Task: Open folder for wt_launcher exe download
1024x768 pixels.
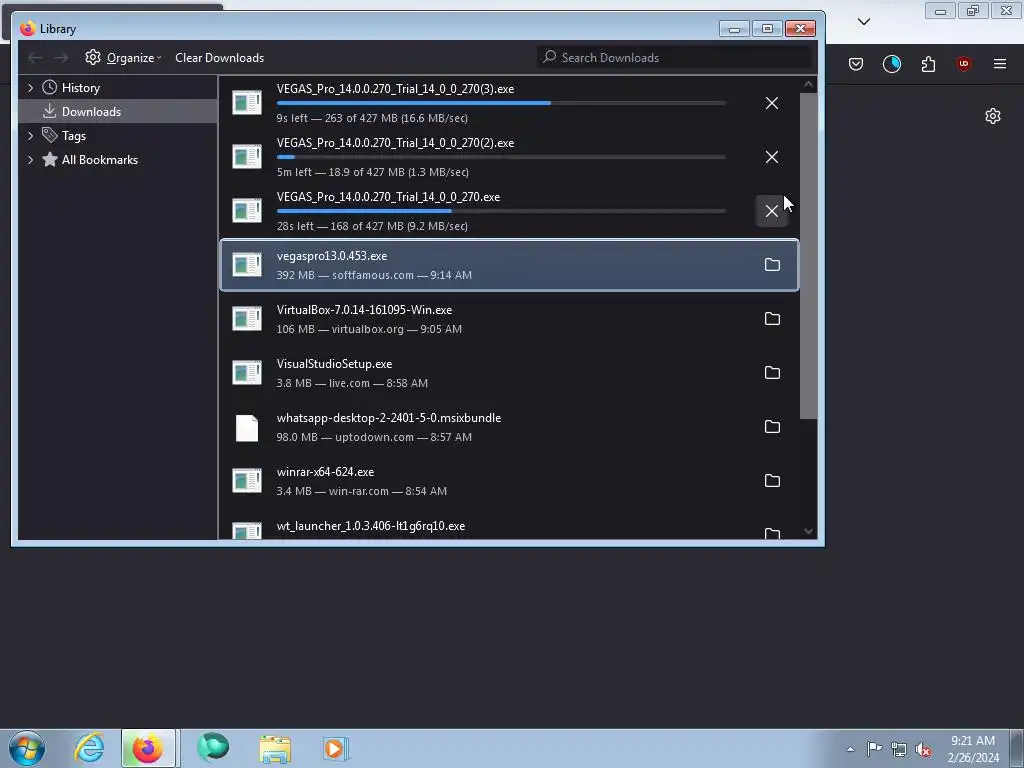Action: (772, 534)
